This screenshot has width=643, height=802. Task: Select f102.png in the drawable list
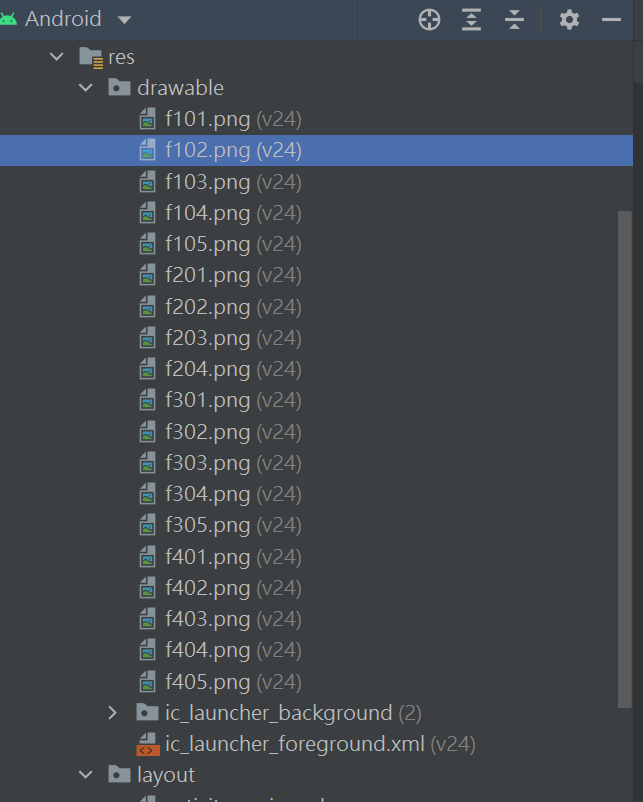point(316,150)
